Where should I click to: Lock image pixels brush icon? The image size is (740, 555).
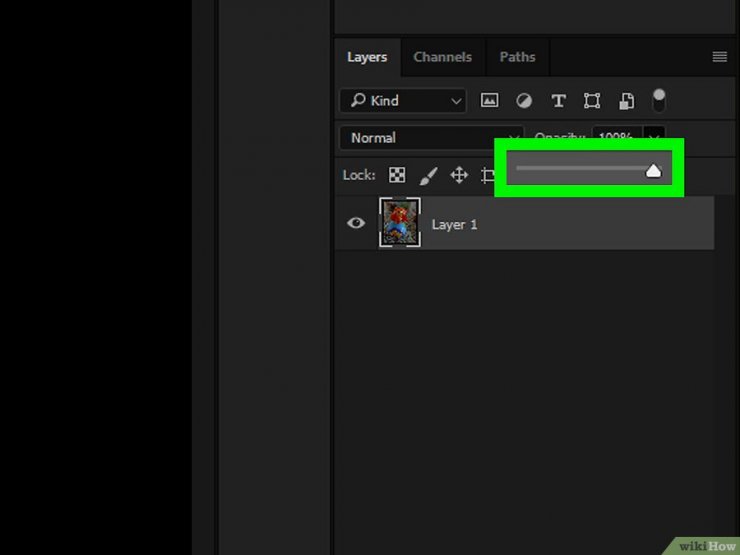pos(428,175)
